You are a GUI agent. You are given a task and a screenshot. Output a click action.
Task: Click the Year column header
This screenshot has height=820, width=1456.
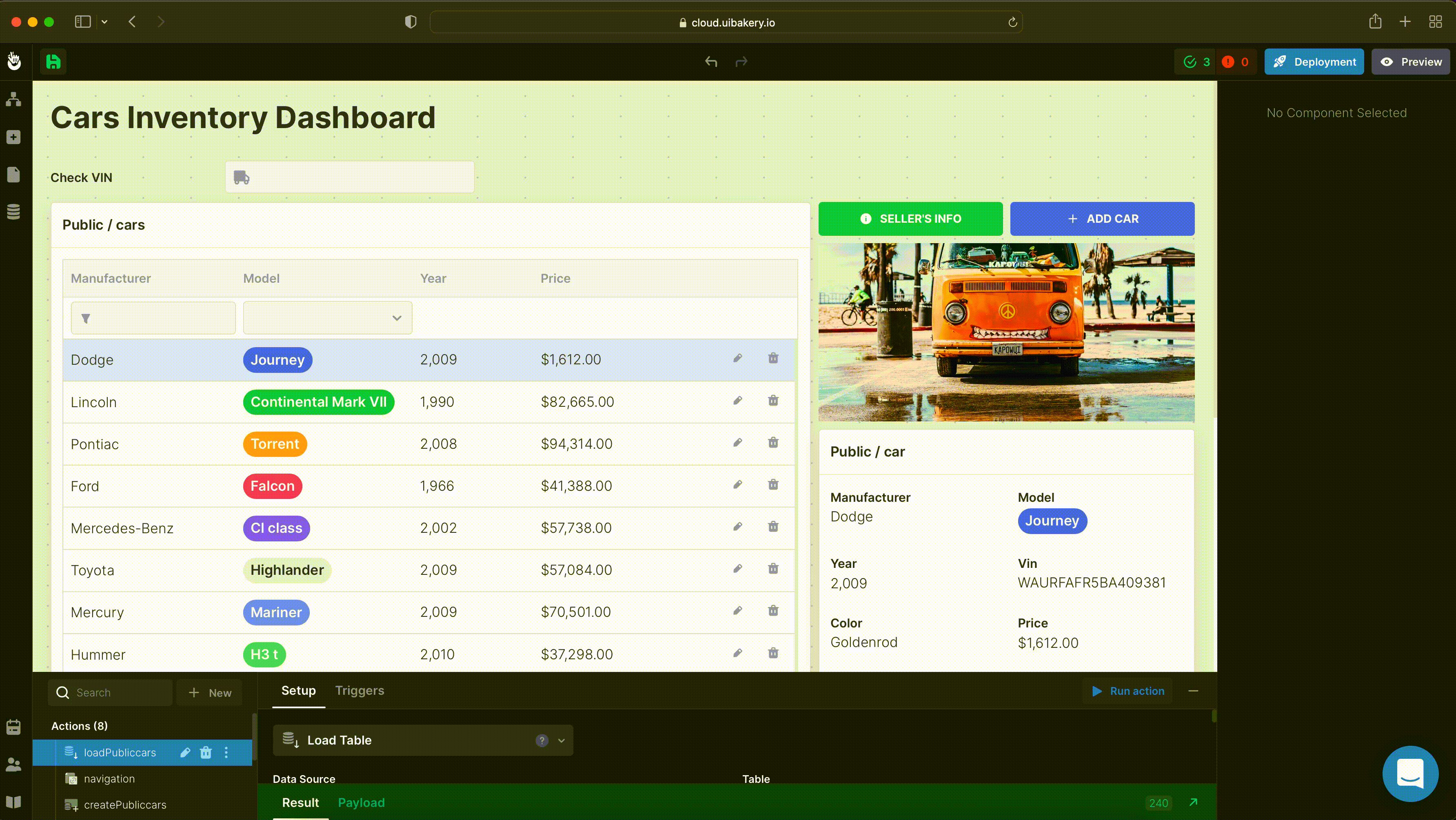click(433, 279)
